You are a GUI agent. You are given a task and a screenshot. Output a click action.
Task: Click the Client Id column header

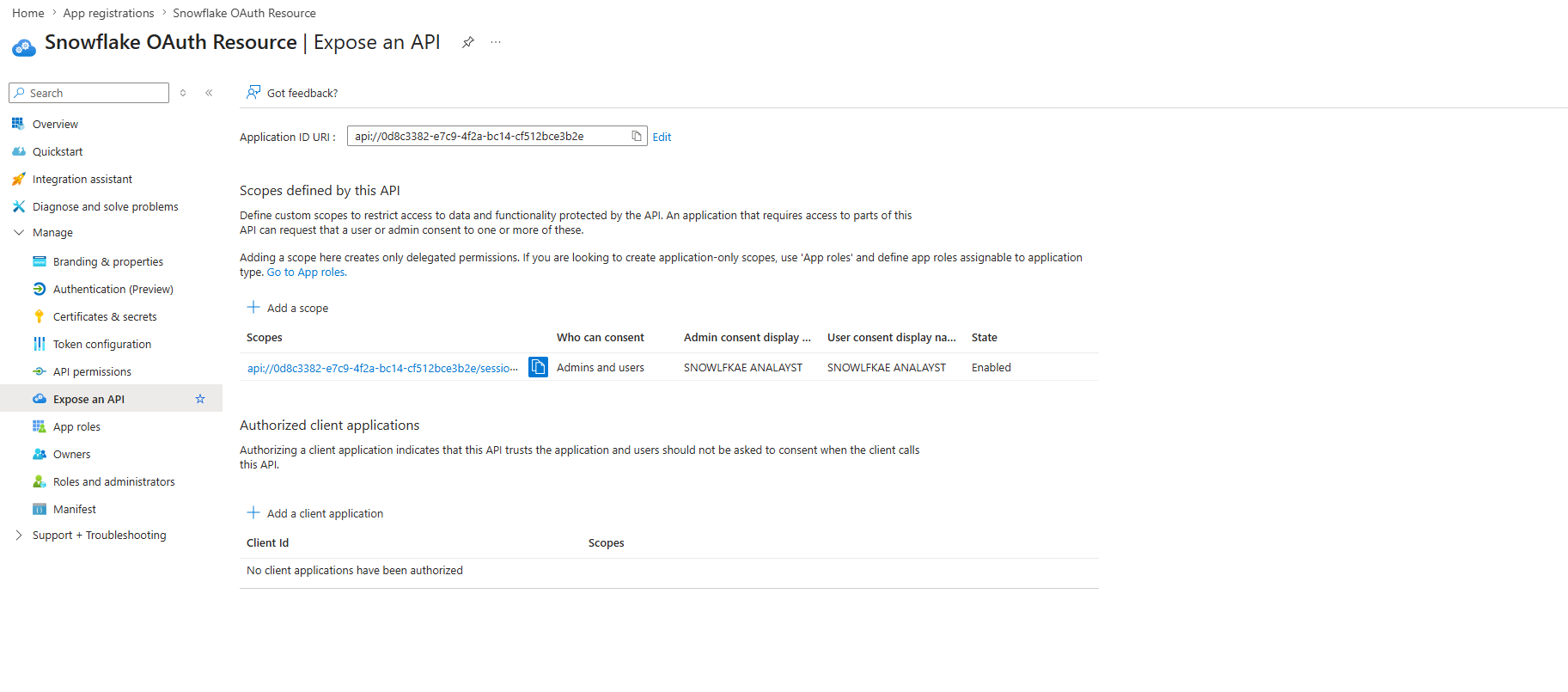click(268, 542)
